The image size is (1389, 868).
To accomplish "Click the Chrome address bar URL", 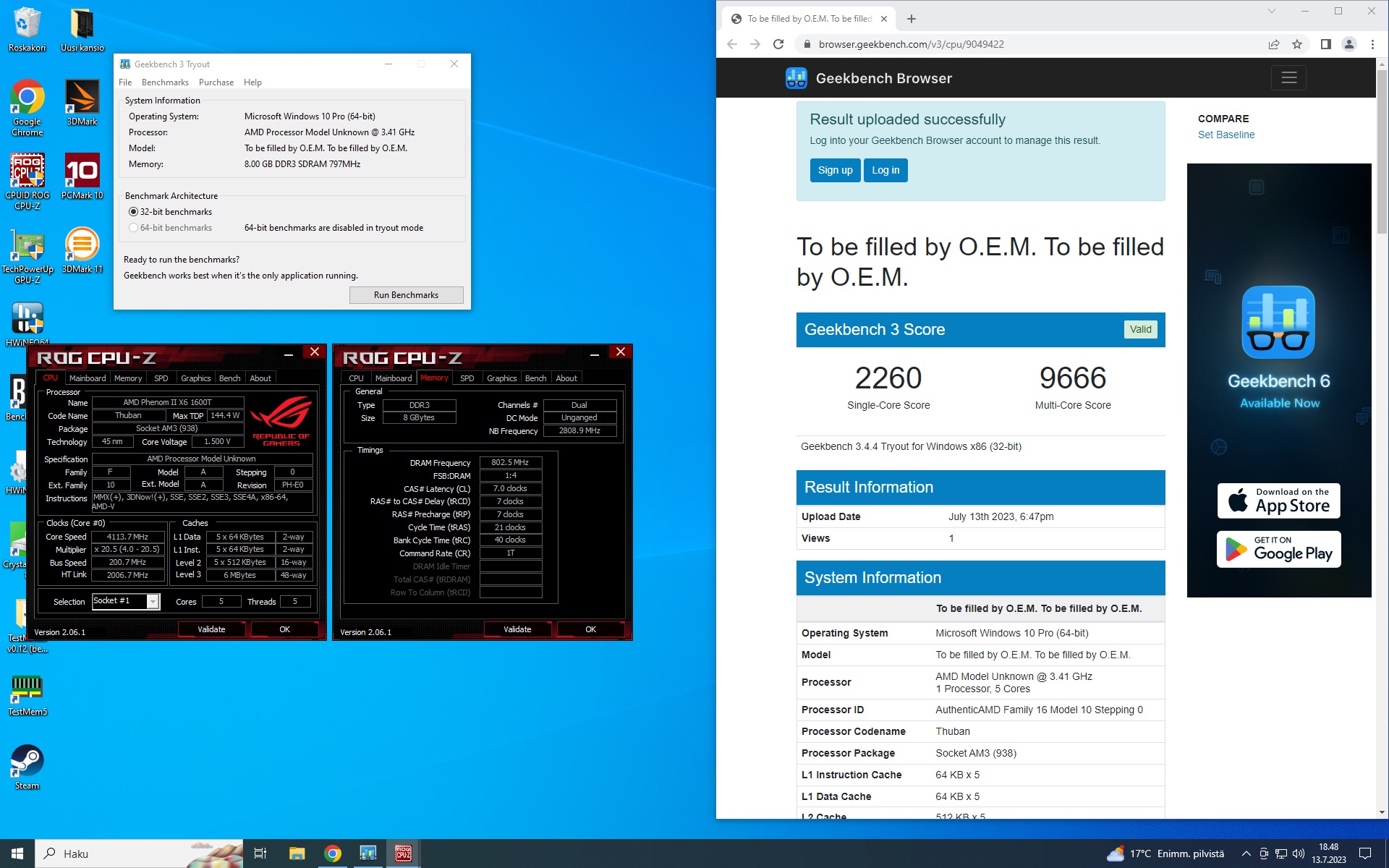I will point(911,44).
